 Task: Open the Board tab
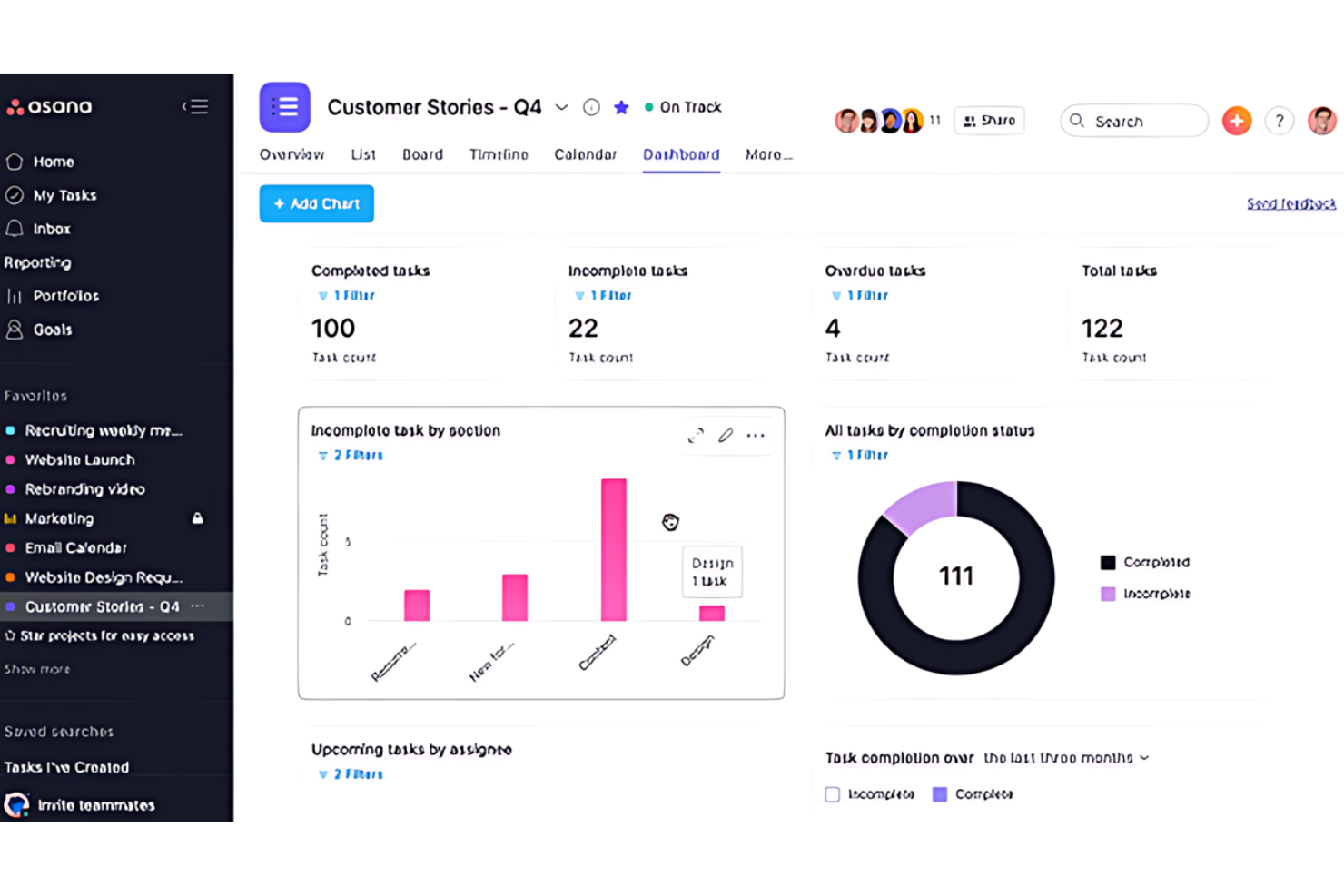tap(423, 154)
